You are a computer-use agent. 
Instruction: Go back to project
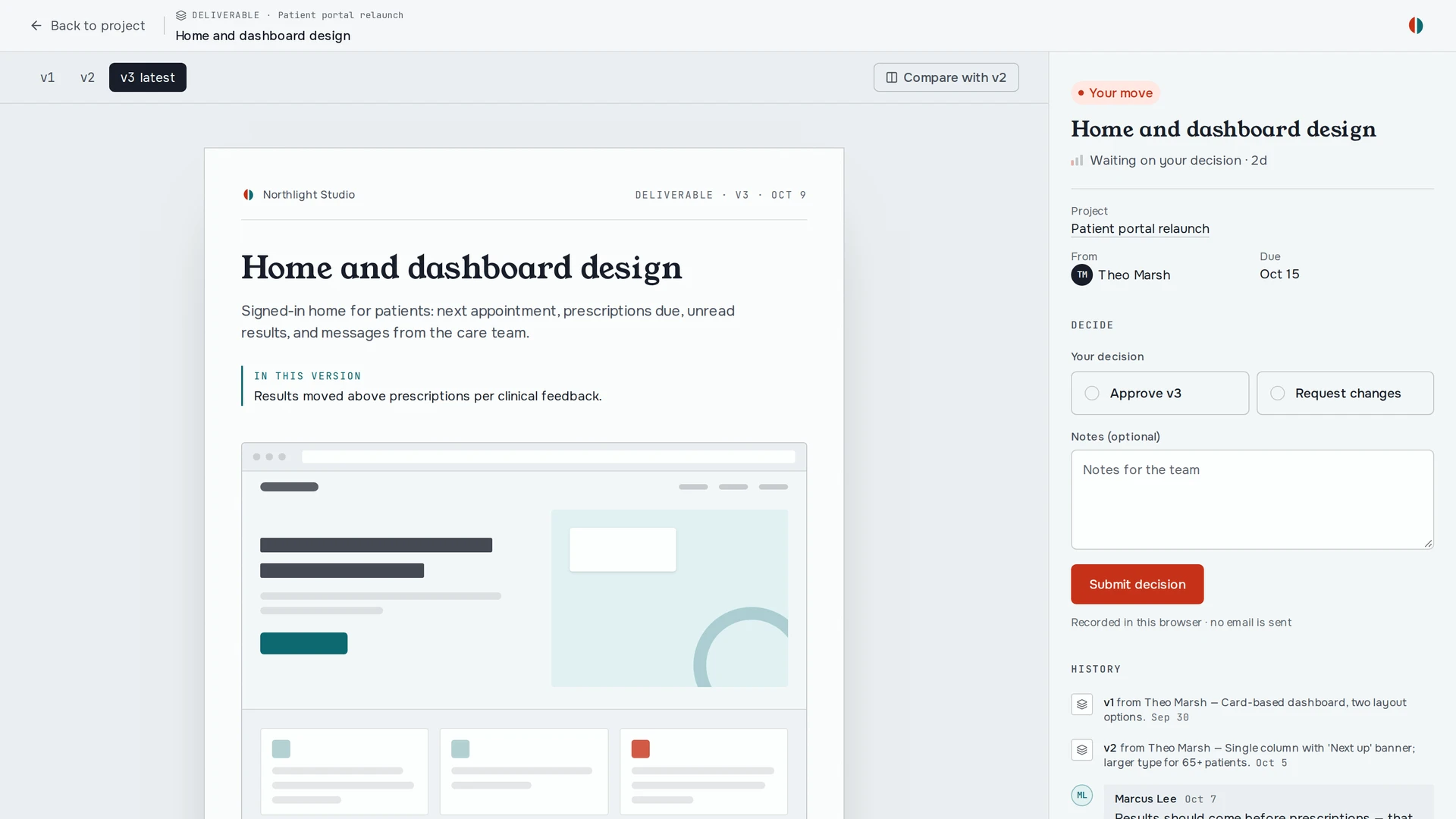click(x=88, y=26)
